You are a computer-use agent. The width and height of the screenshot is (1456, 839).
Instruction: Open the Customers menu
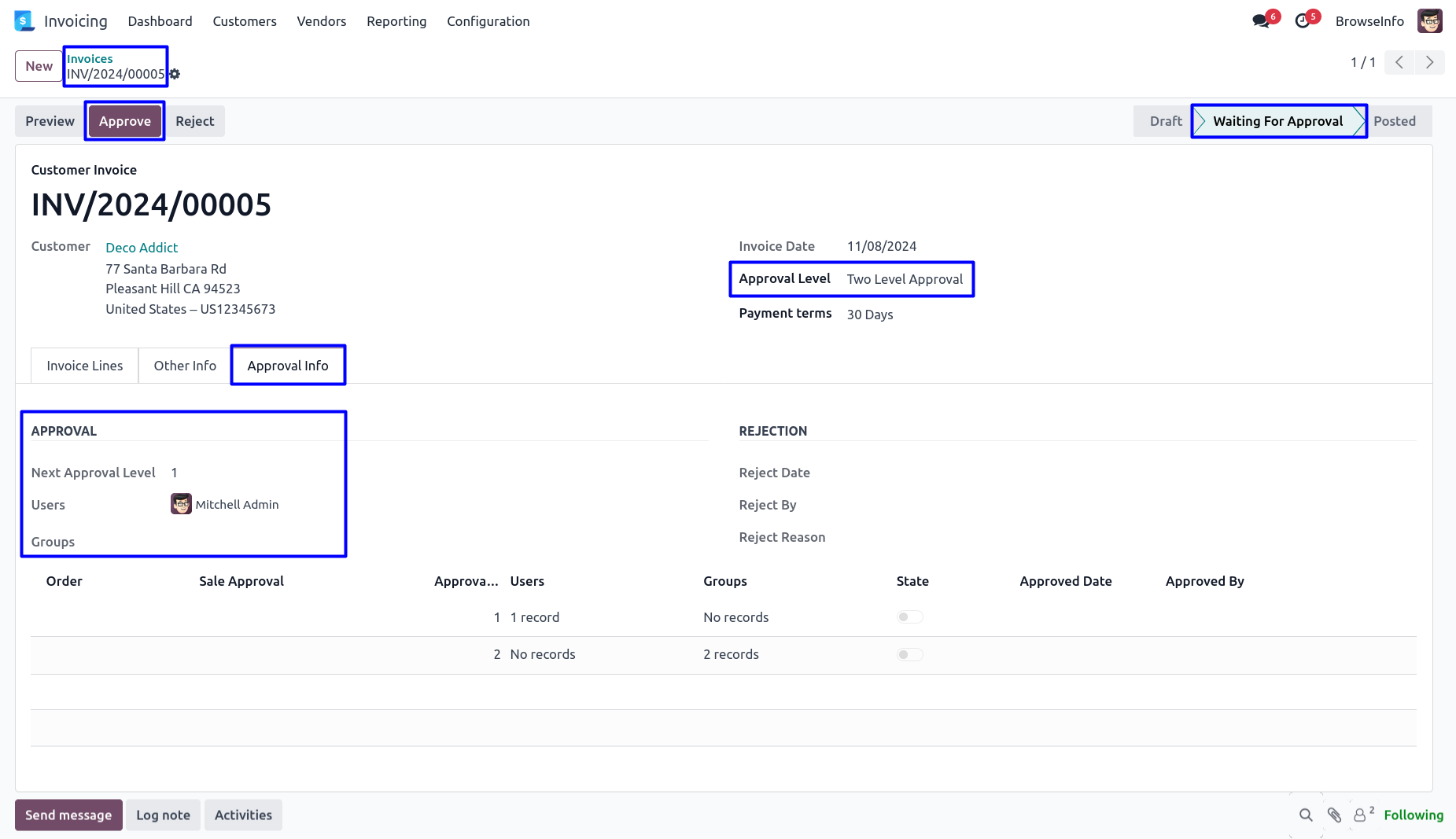(x=245, y=21)
